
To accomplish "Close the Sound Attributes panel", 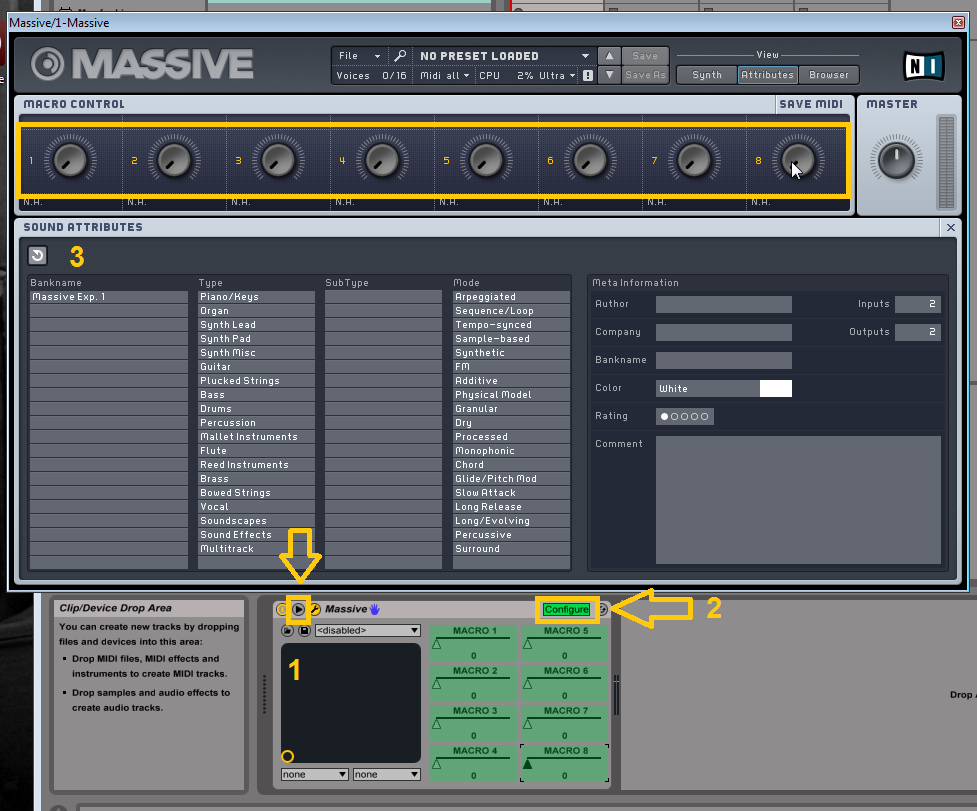I will click(x=951, y=227).
